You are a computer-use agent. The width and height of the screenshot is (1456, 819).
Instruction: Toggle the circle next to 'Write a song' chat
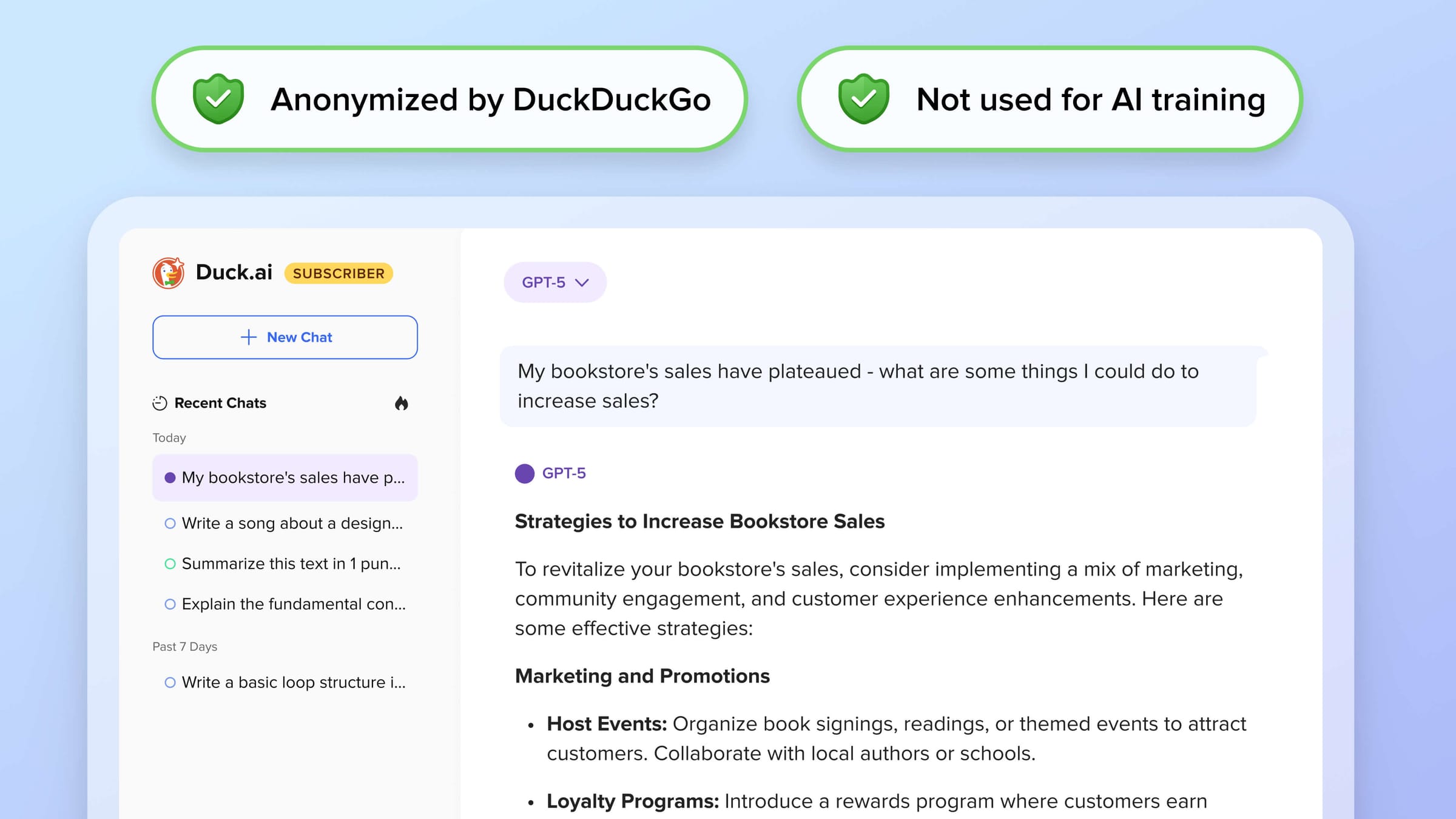(169, 523)
